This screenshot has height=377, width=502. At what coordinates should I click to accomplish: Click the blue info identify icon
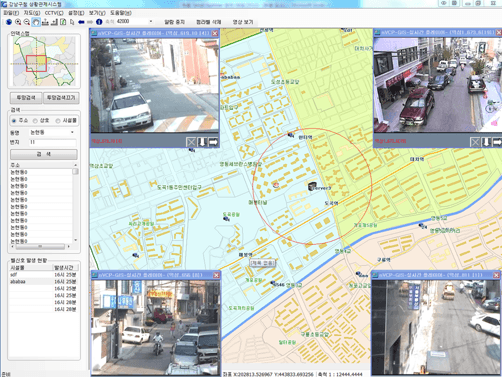tap(99, 22)
